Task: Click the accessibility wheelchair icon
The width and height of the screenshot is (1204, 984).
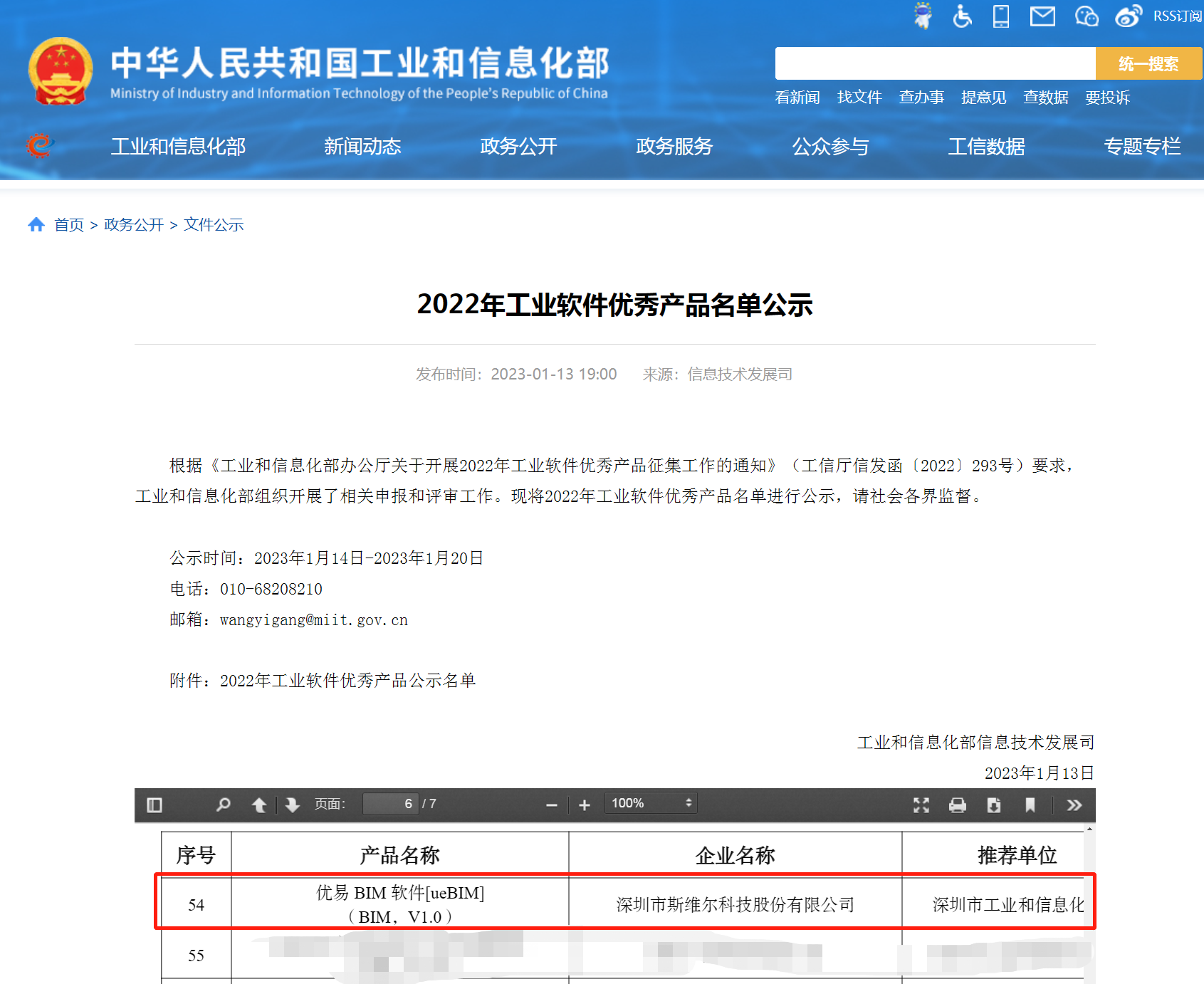Action: click(962, 16)
